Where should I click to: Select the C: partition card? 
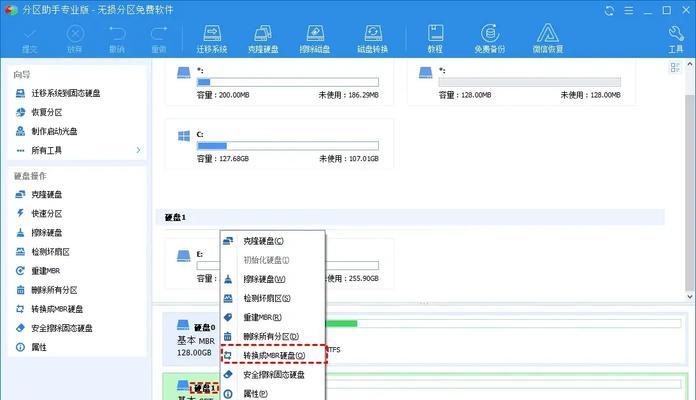click(x=279, y=144)
